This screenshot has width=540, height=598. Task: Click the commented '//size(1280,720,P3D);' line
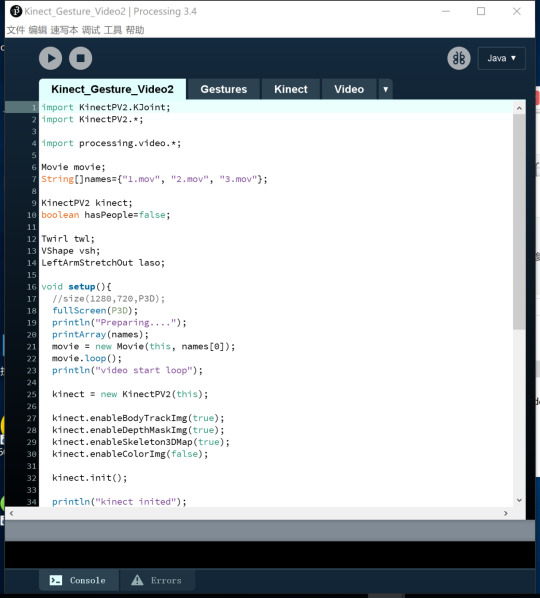coord(109,299)
